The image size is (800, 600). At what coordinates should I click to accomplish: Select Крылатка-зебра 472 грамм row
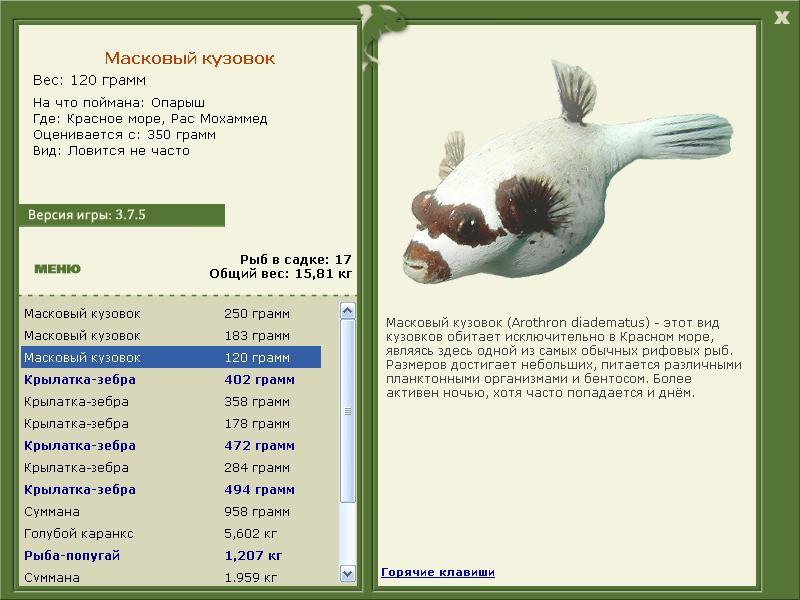pos(171,445)
